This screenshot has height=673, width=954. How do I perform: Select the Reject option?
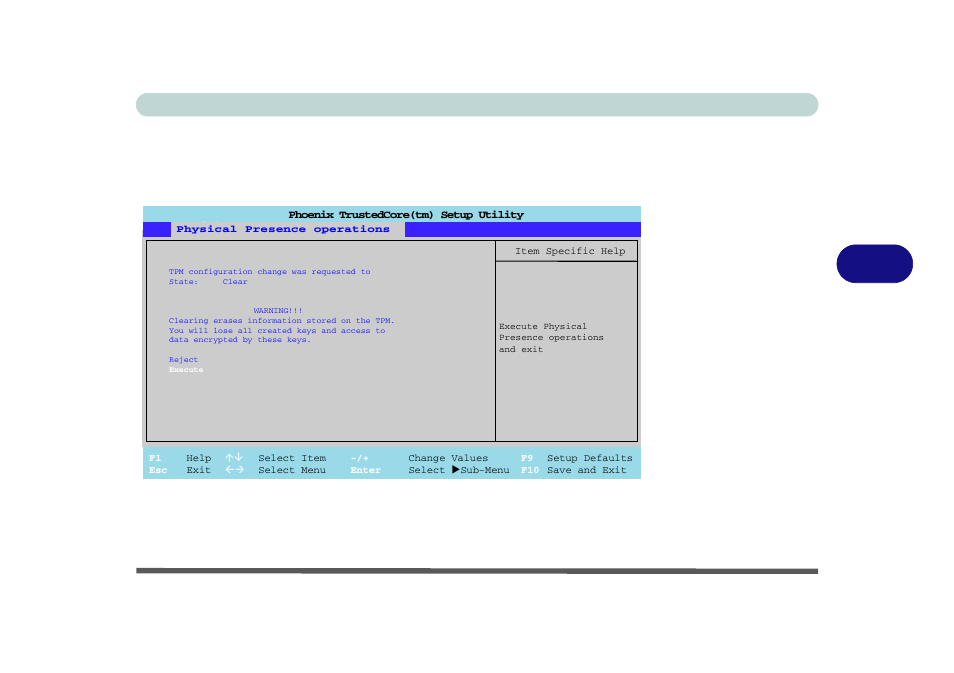(x=183, y=360)
